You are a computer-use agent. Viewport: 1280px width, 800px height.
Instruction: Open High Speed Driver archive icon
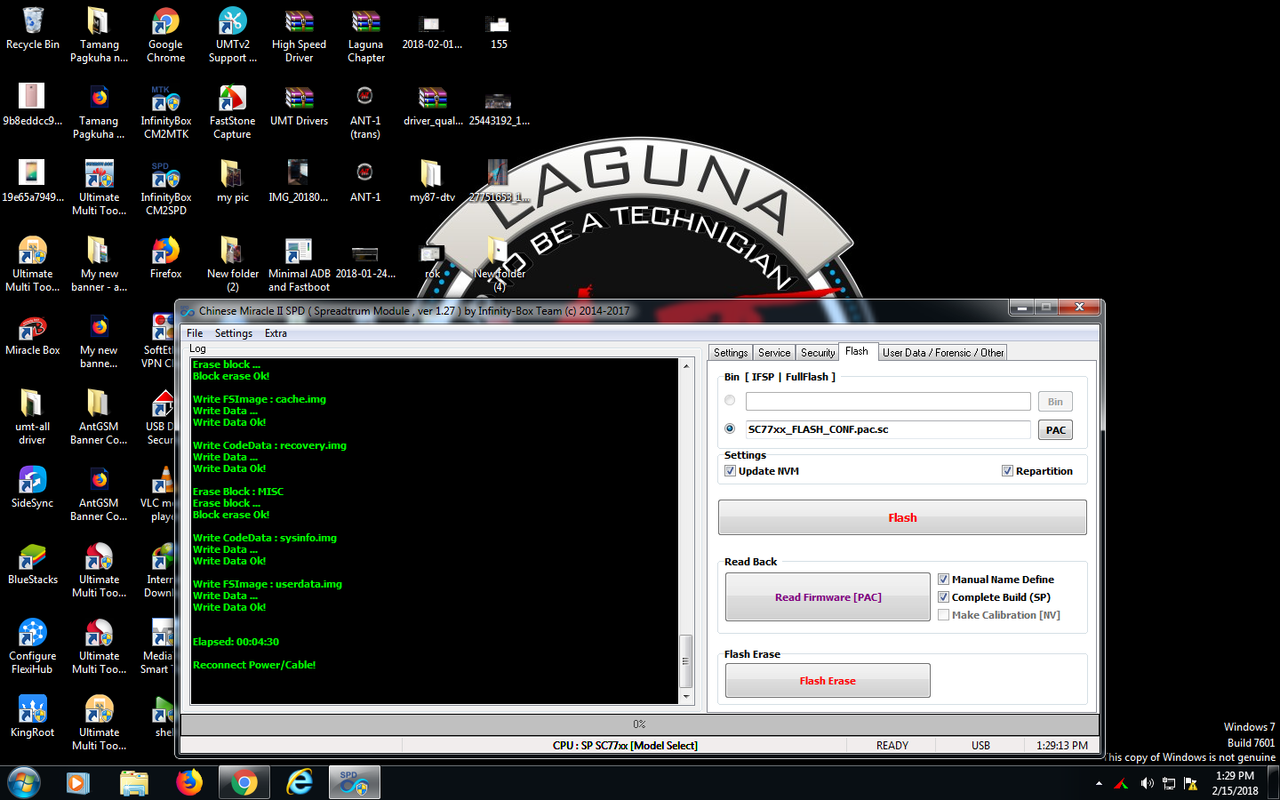(x=299, y=36)
